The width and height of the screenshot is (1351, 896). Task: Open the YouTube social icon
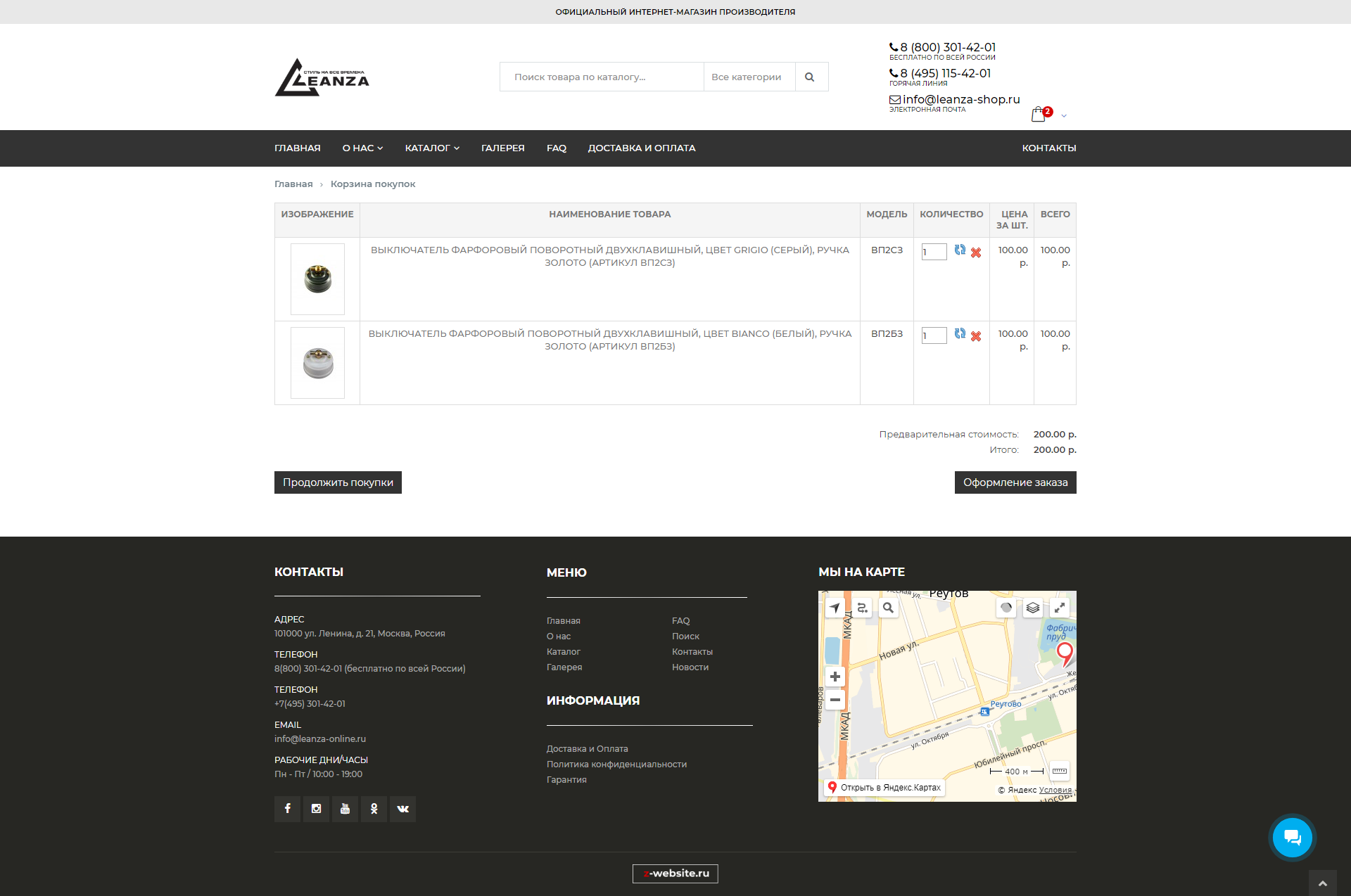(x=345, y=809)
